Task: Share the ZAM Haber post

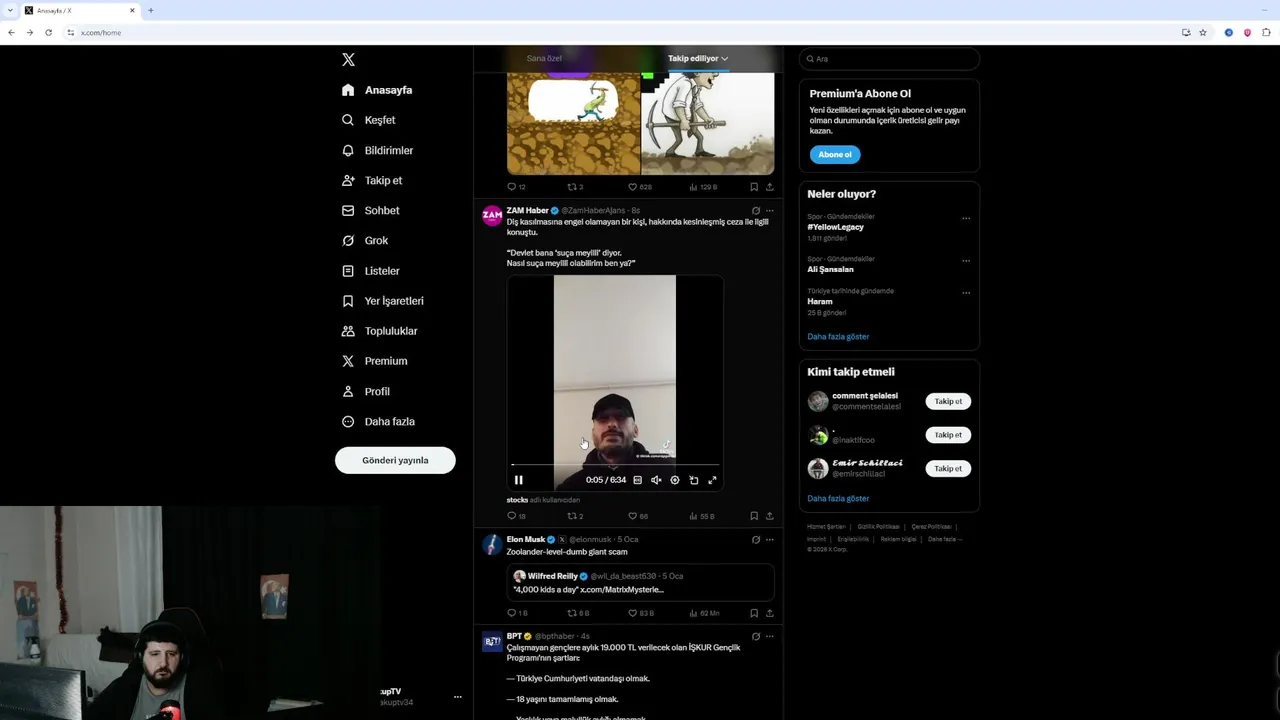Action: tap(769, 516)
